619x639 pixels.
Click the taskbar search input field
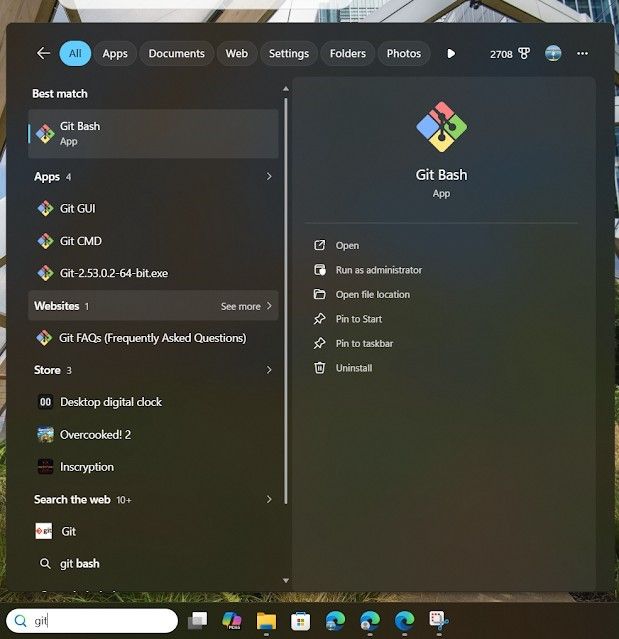[100, 621]
